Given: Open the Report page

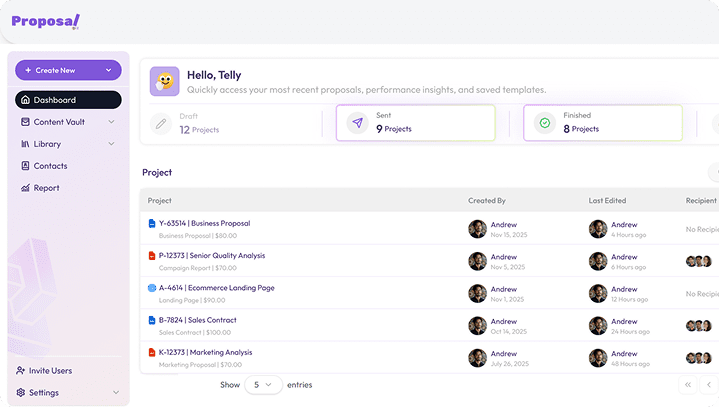Looking at the screenshot, I should [x=46, y=188].
